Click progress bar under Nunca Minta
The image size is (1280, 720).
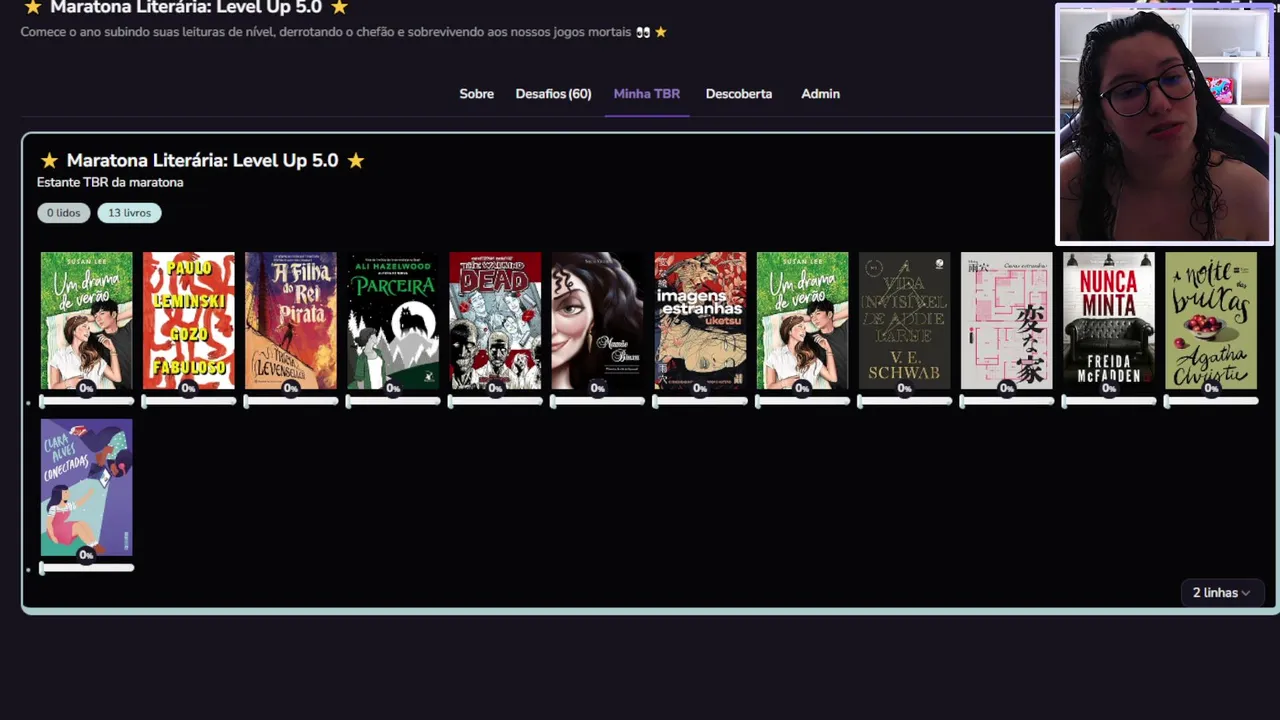[1108, 401]
